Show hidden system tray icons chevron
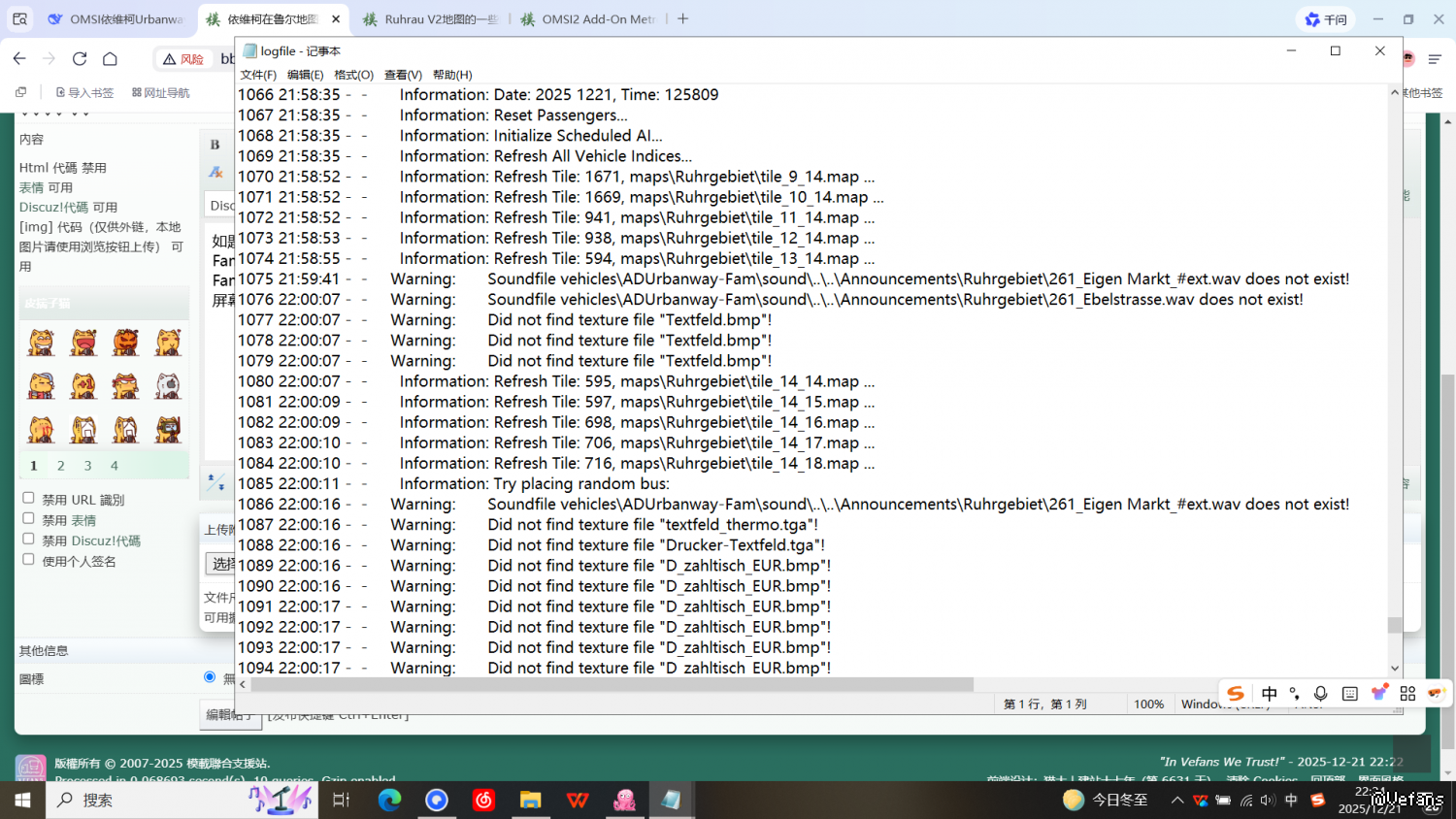 point(1177,801)
